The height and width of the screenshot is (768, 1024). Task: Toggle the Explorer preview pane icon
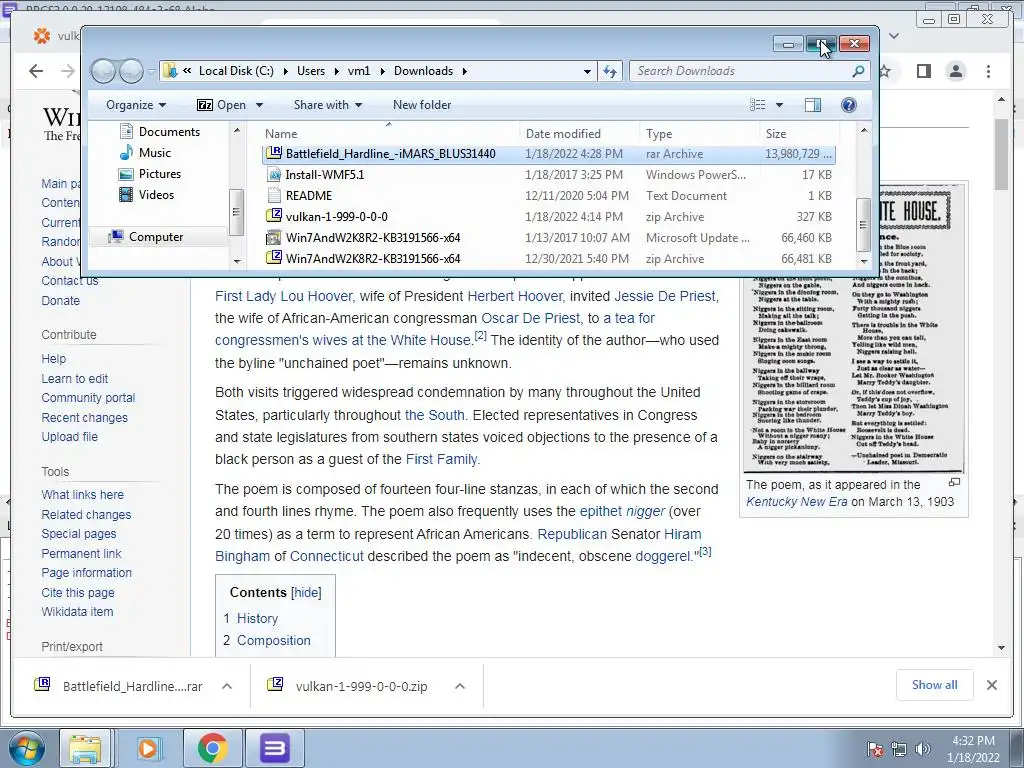(812, 105)
